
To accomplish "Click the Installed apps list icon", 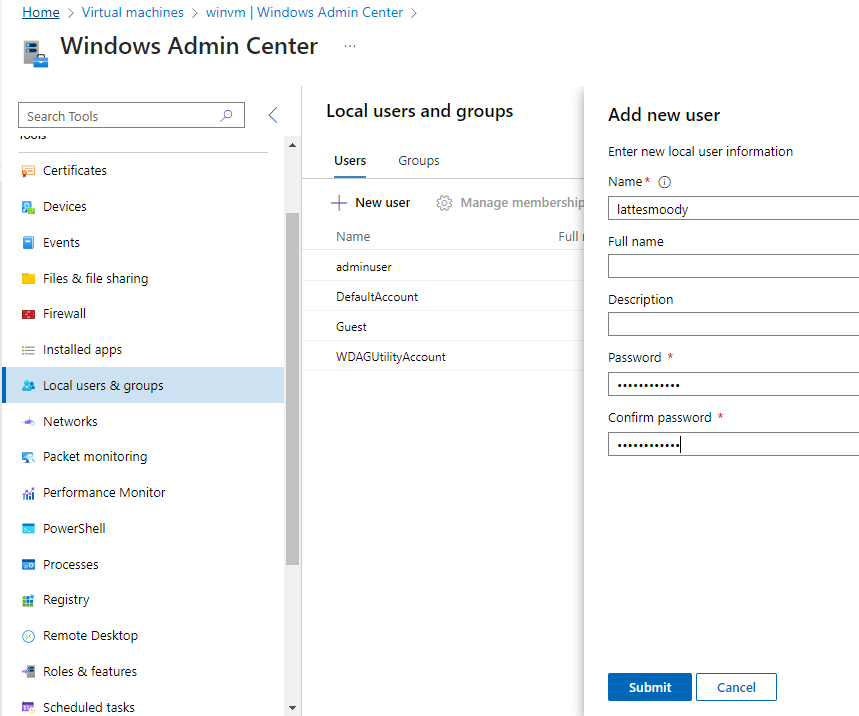I will point(28,350).
